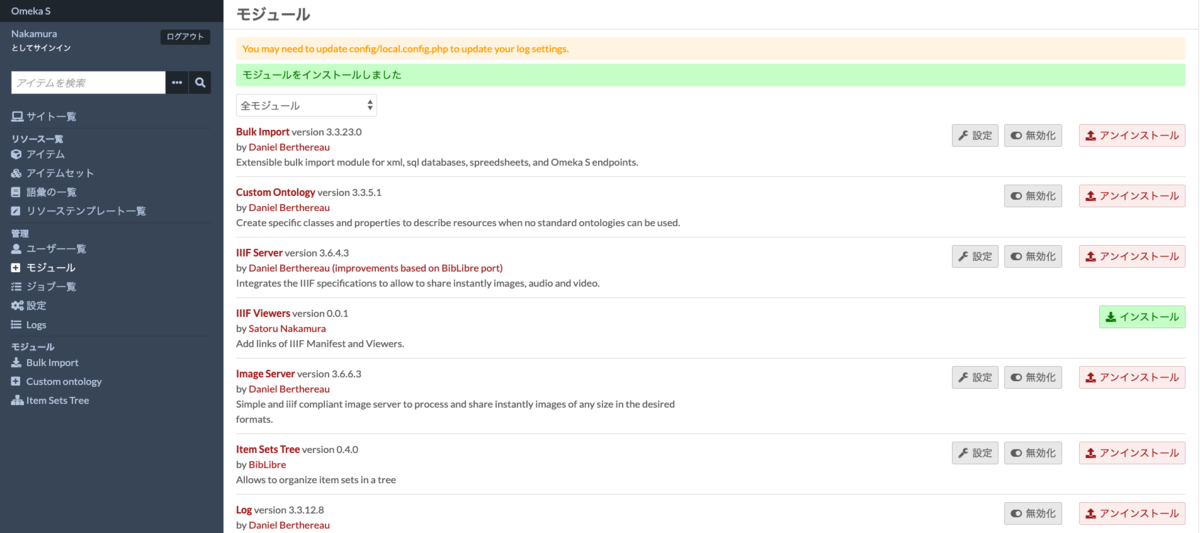1200x533 pixels.
Task: Click アンインストール for Image Server
Action: click(x=1132, y=378)
